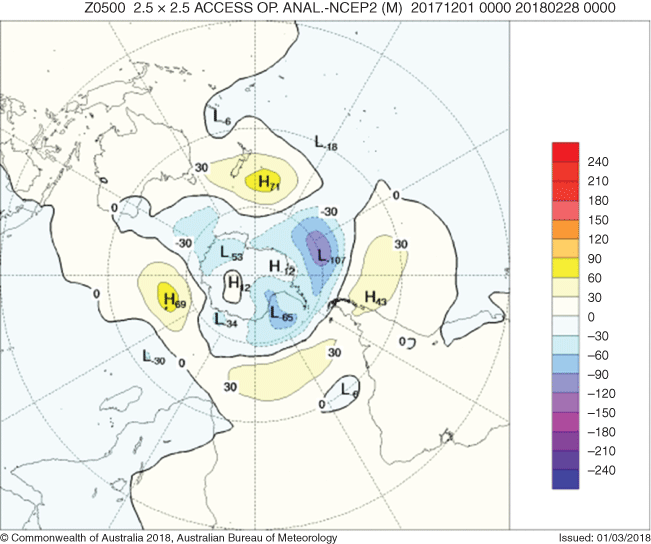Click the H43 high anomaly label
The image size is (651, 544).
tap(375, 298)
